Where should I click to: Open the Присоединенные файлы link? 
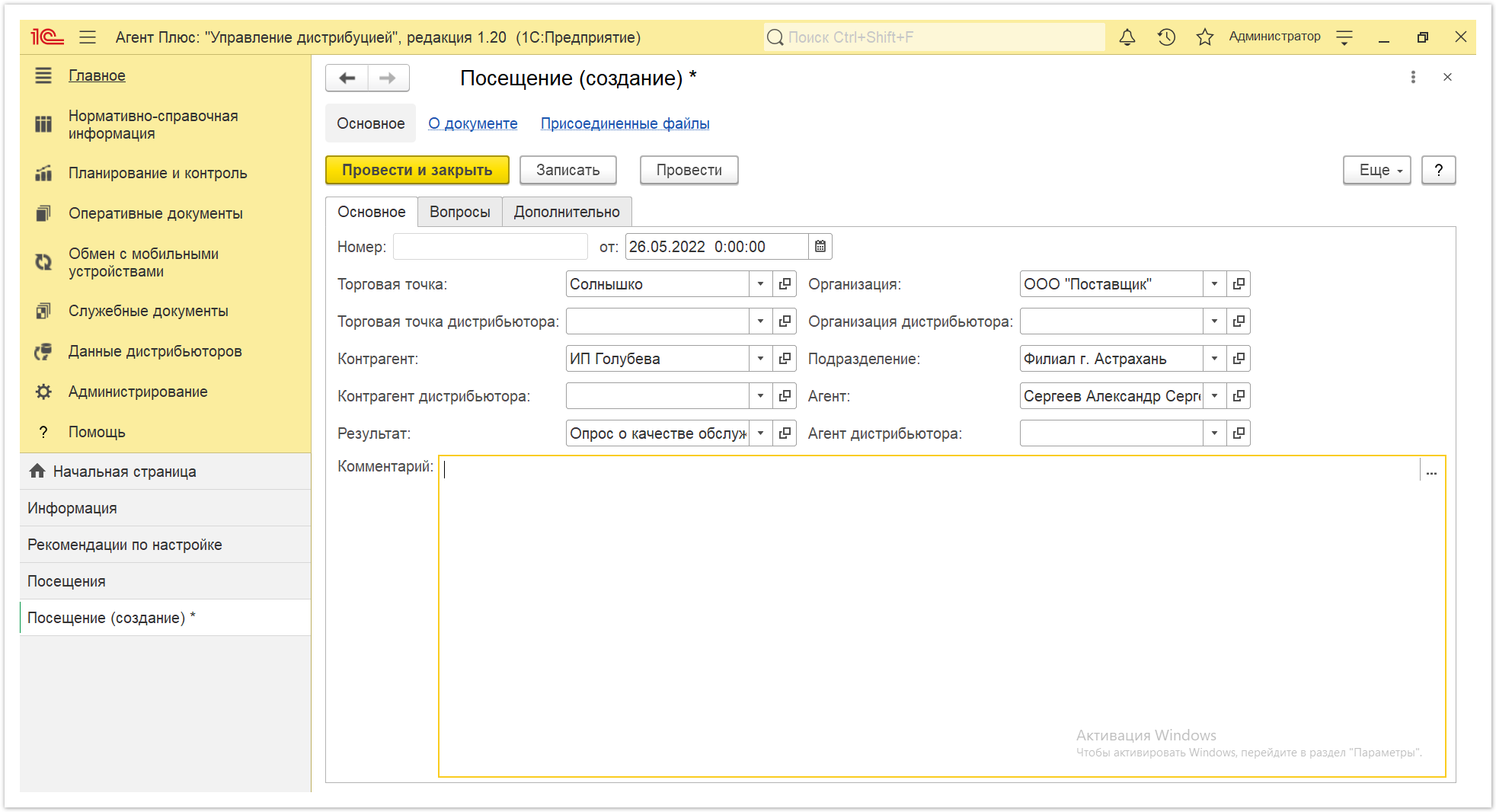[x=625, y=123]
